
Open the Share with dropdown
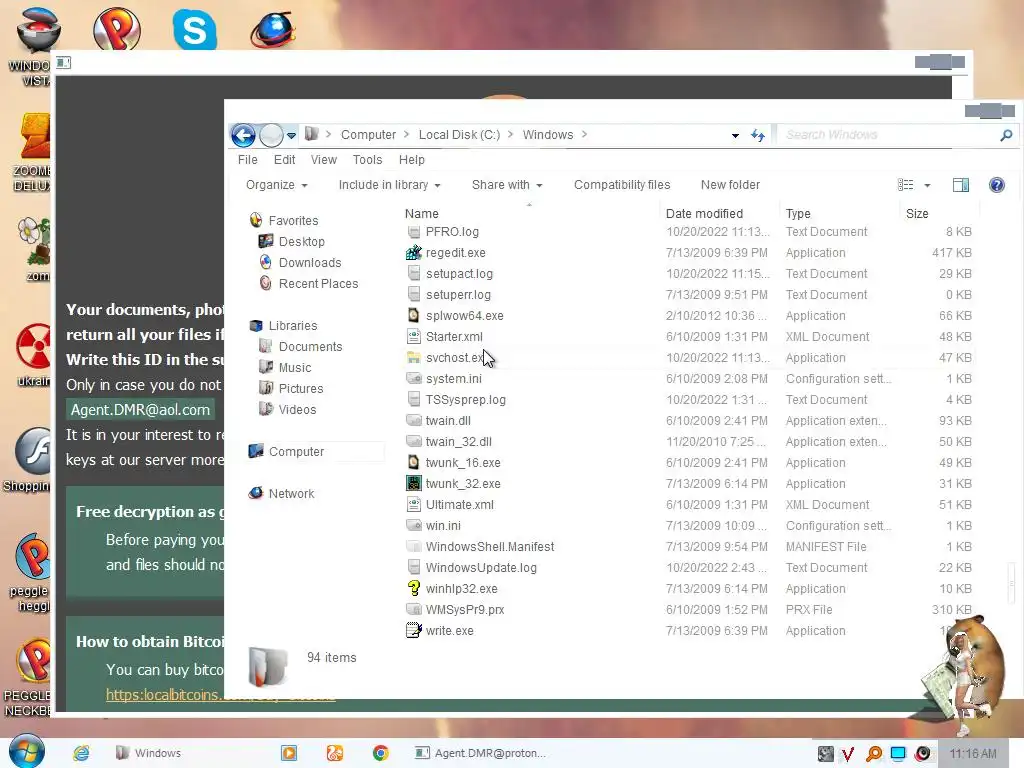point(507,185)
